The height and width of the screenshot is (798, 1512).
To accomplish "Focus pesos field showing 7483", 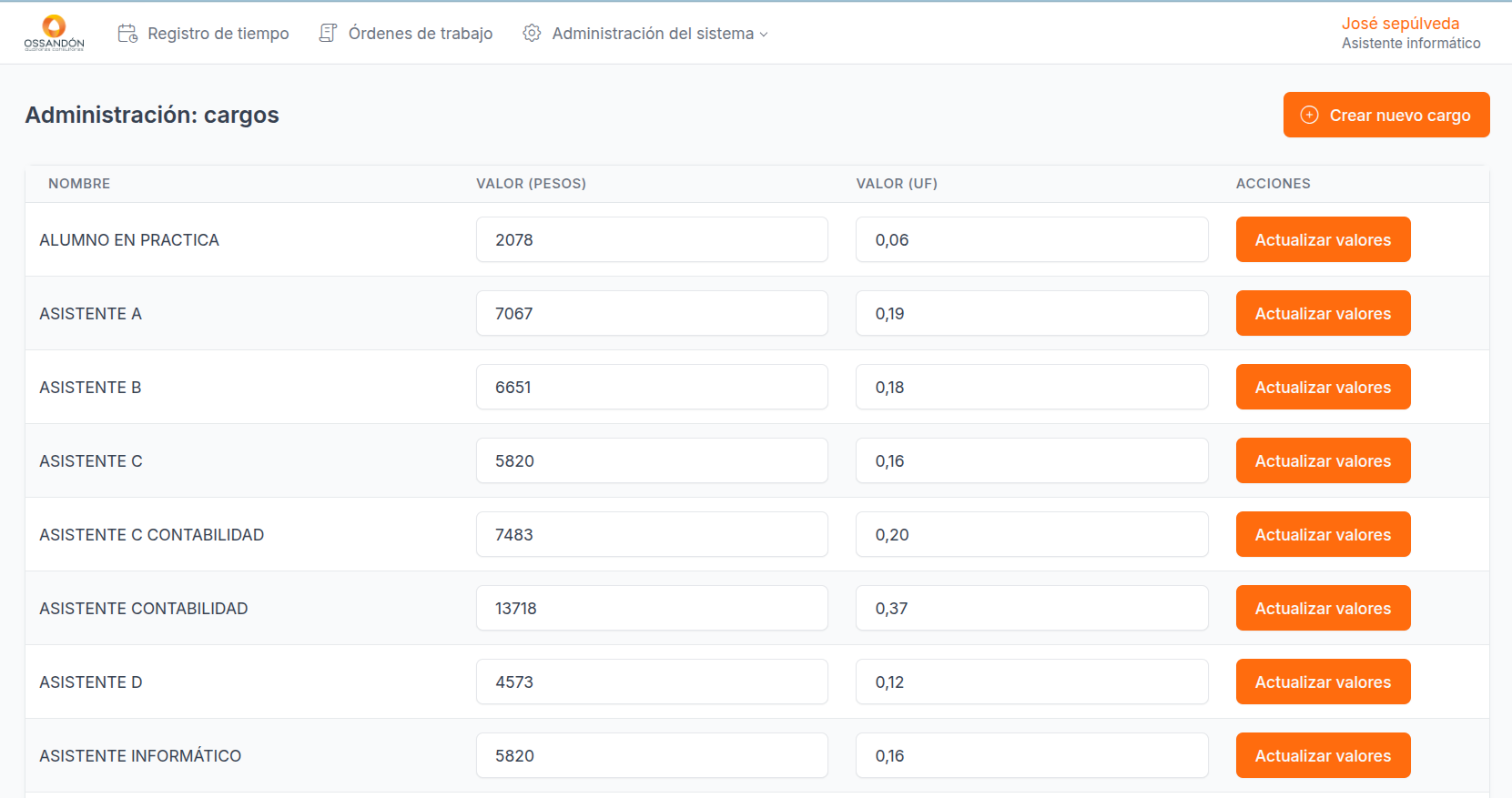I will pyautogui.click(x=652, y=534).
